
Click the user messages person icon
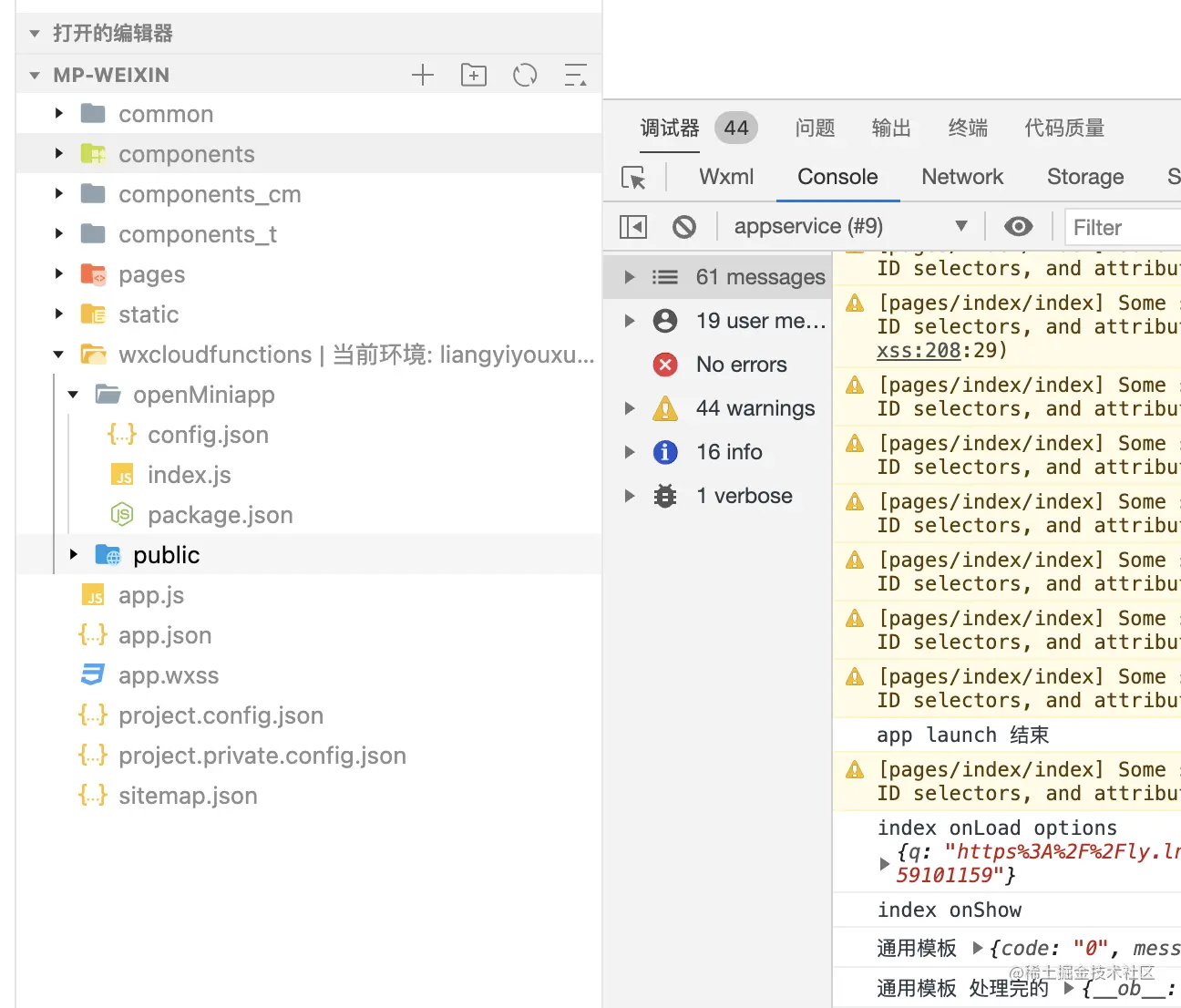(x=665, y=321)
